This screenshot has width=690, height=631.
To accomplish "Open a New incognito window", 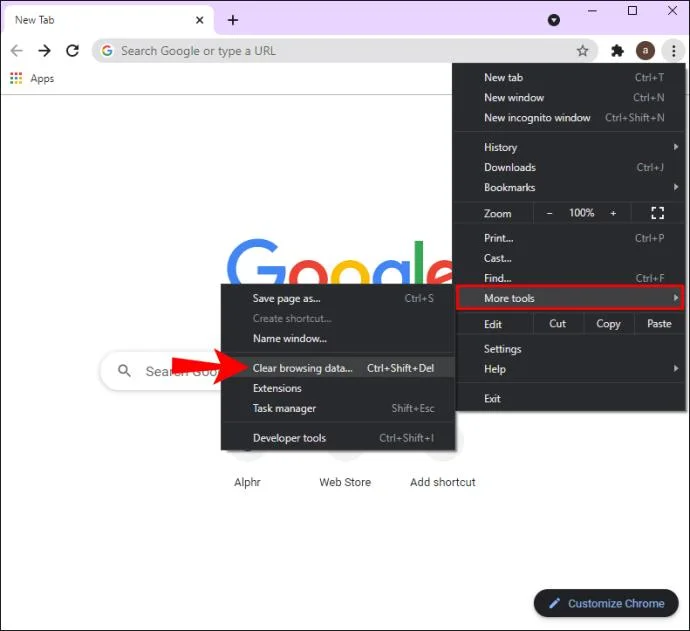I will pyautogui.click(x=569, y=118).
